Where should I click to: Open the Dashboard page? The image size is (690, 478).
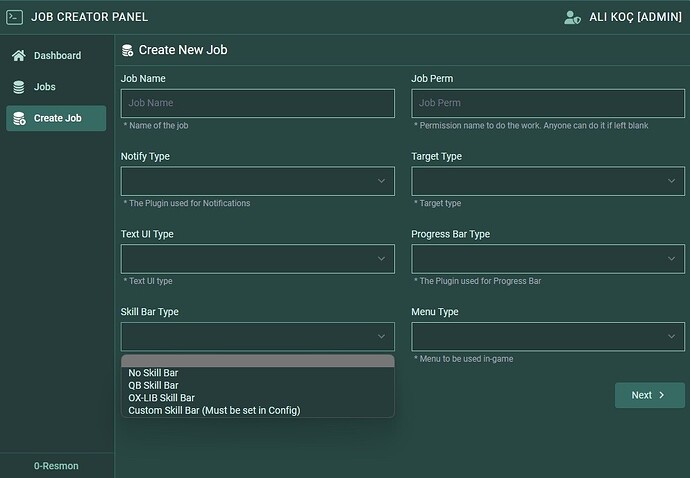(56, 55)
